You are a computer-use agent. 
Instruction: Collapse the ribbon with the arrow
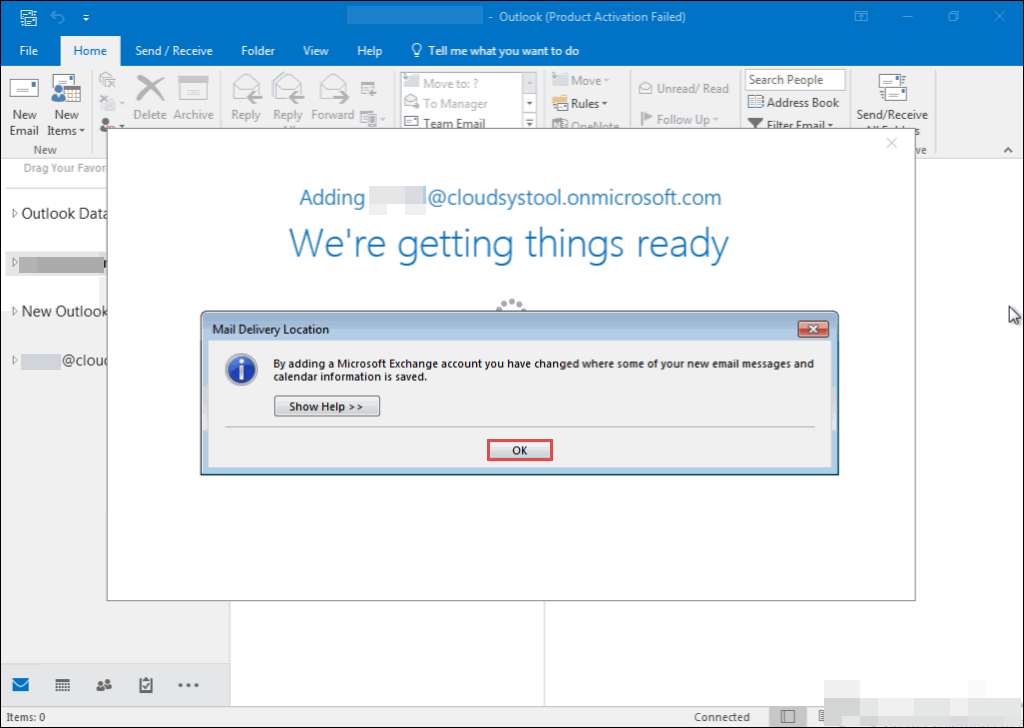pos(1008,150)
